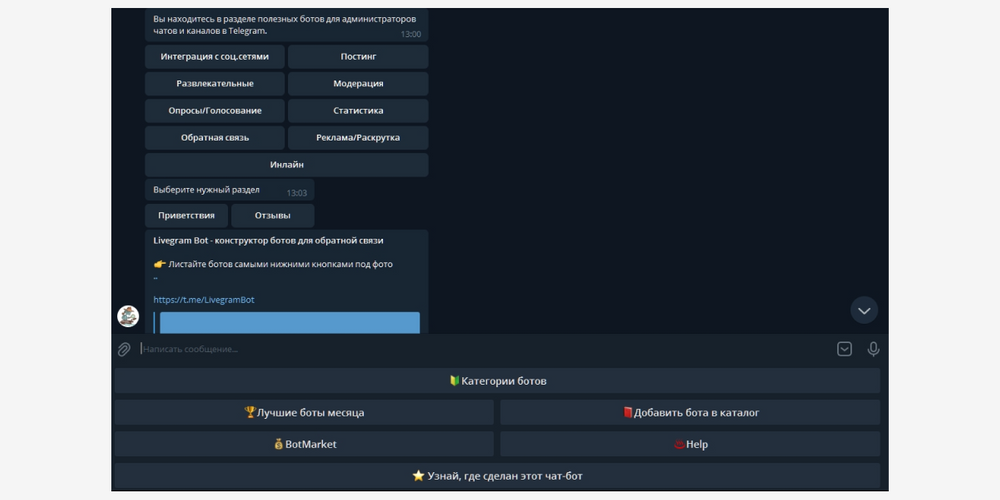Click the Help keyboard button
This screenshot has height=500, width=1000.
coord(690,444)
